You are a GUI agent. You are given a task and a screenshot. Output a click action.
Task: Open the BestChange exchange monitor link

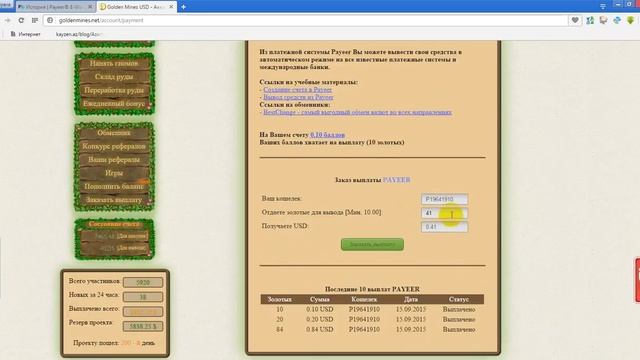pos(358,112)
